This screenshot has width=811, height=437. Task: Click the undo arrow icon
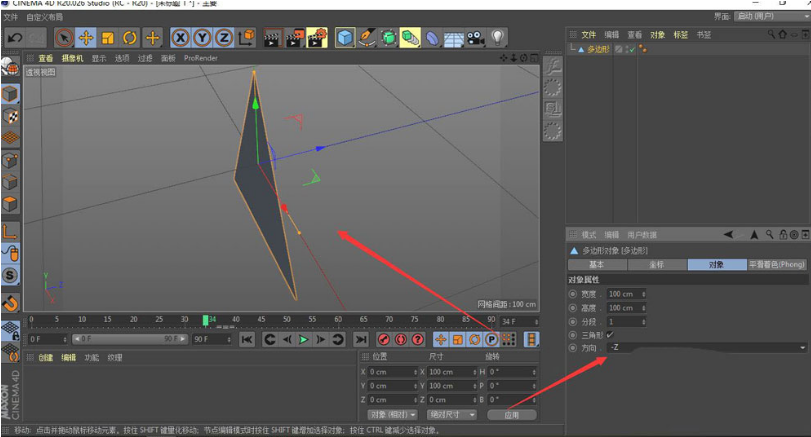point(14,38)
